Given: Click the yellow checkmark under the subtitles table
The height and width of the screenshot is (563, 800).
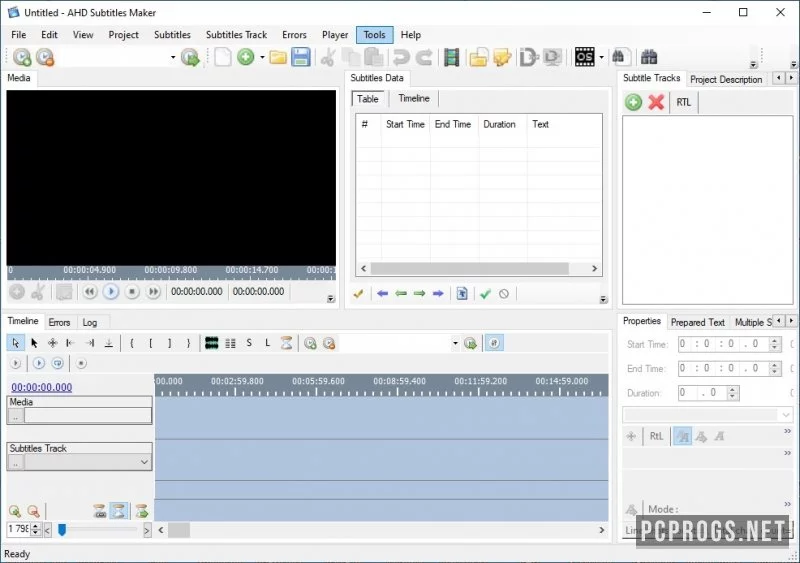Looking at the screenshot, I should (358, 293).
